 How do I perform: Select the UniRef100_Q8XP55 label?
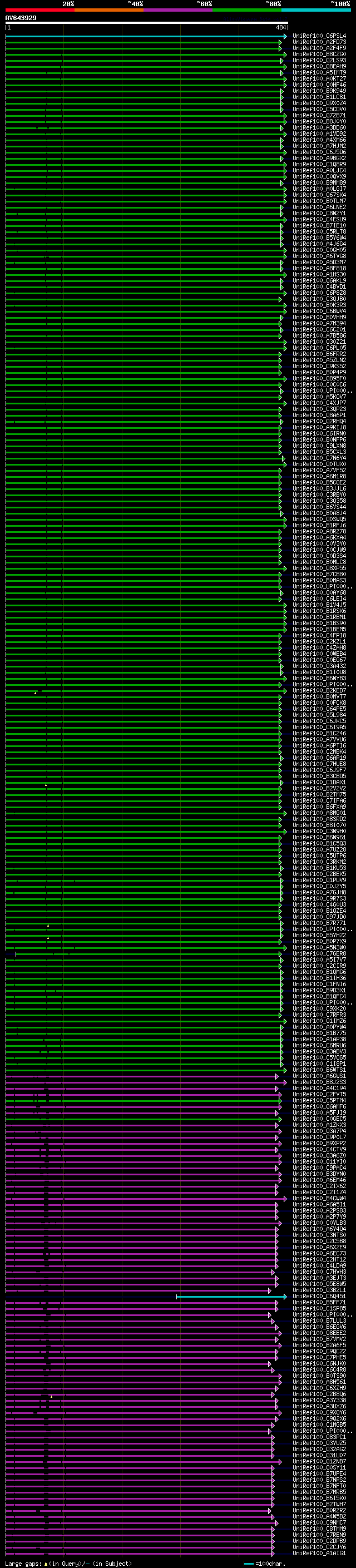point(319,568)
